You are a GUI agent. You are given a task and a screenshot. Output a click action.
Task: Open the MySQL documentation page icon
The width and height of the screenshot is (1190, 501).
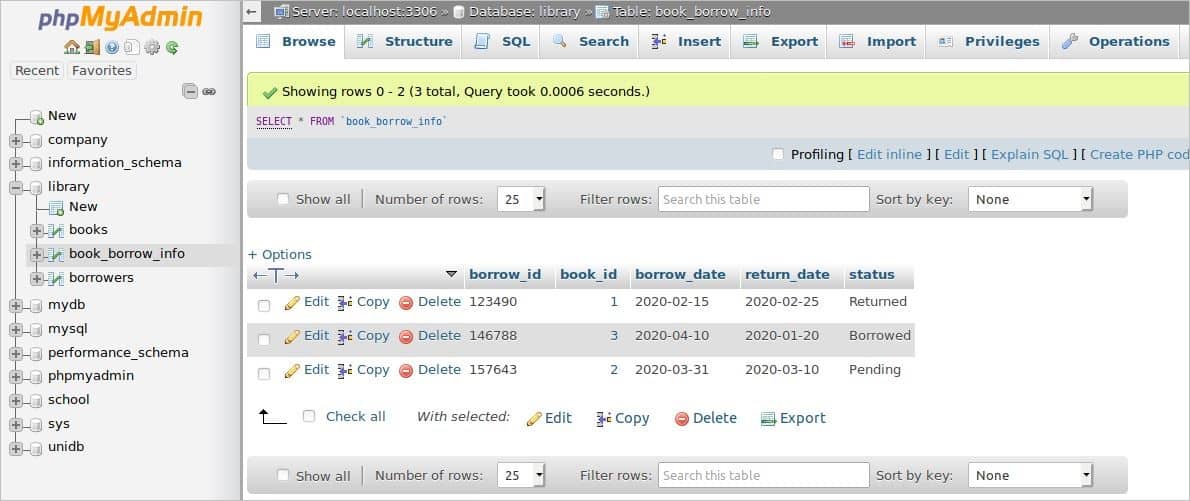point(132,47)
